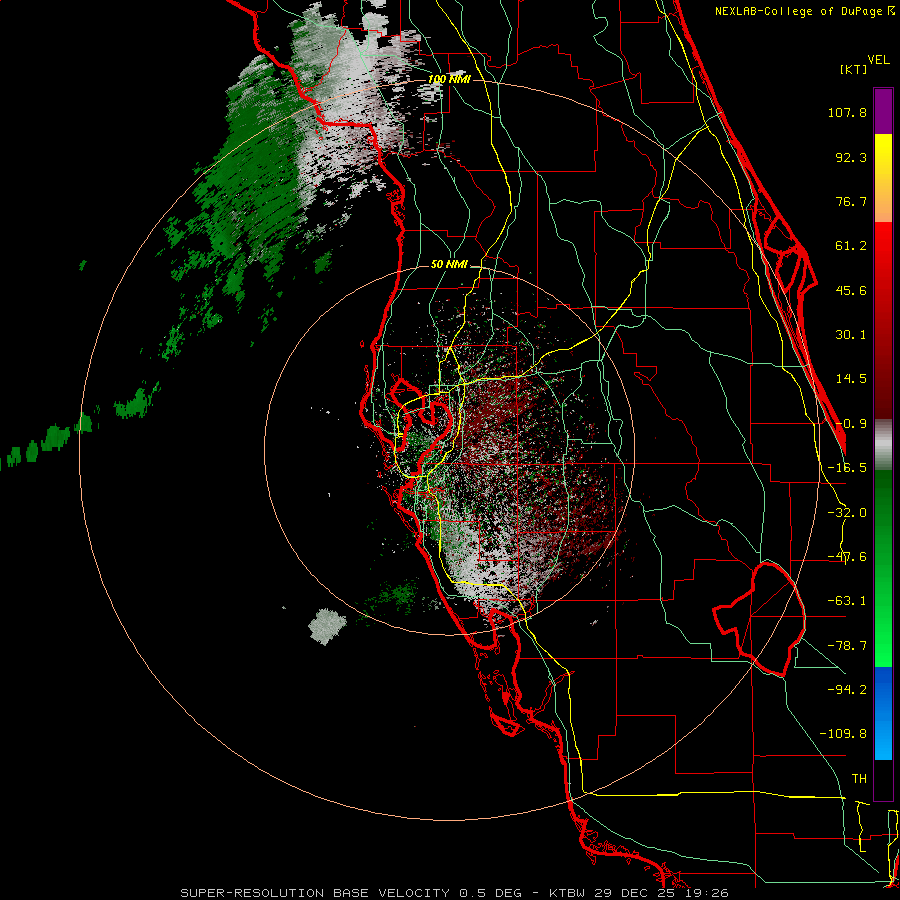Click the Super-Resolution Base Velocity caption

pos(455,893)
